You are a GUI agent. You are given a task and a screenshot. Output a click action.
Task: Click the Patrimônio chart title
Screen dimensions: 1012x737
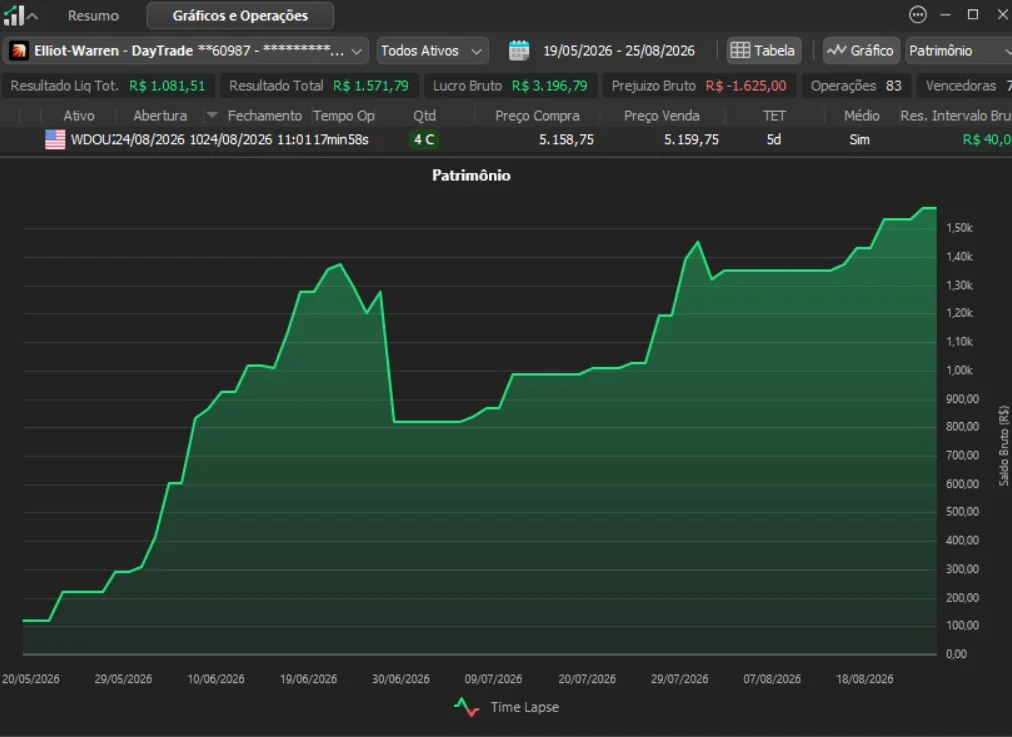[471, 176]
